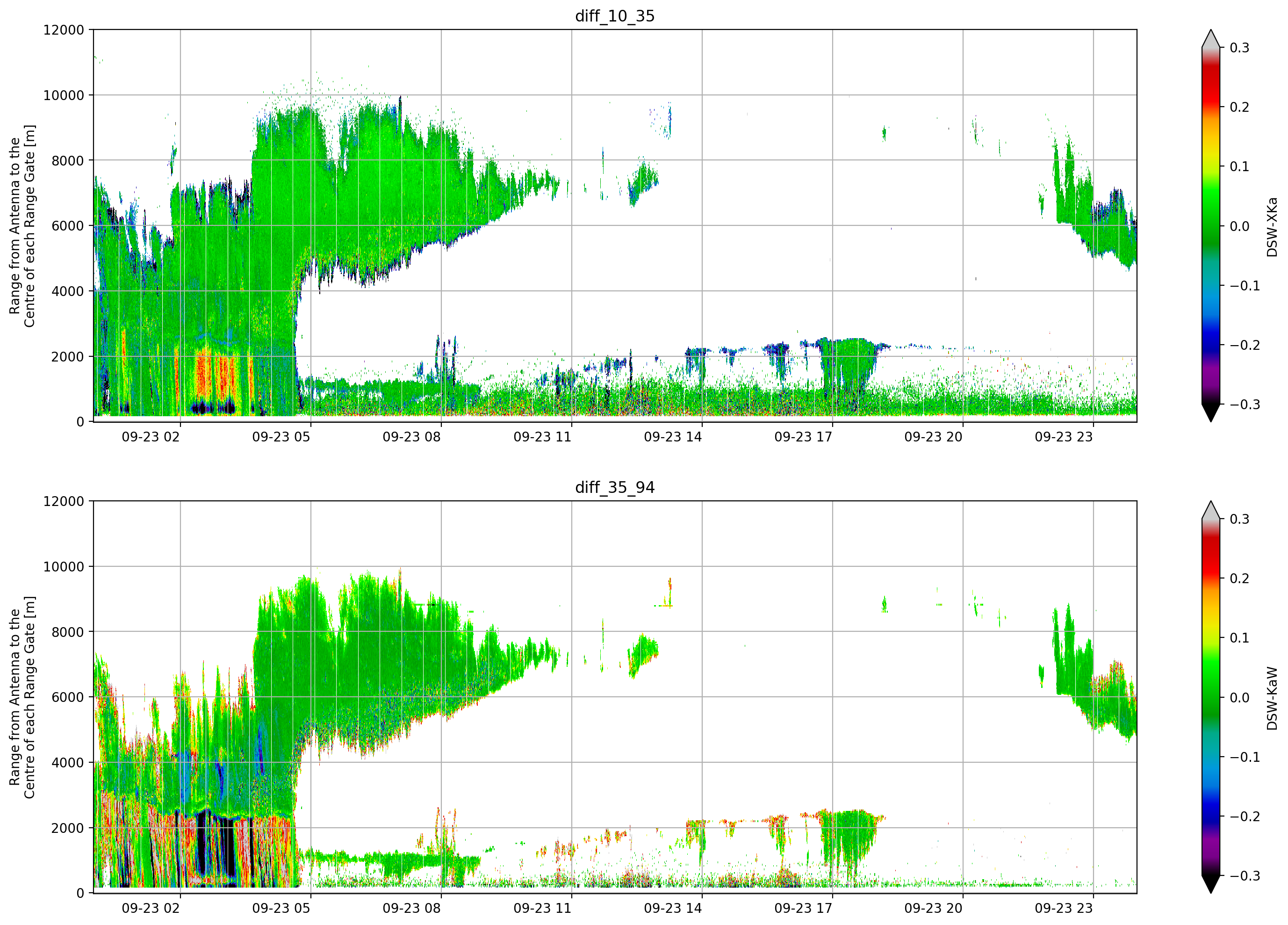
Task: Click the −0.3 tick on DSW-XKa colorbar
Action: (x=1245, y=405)
